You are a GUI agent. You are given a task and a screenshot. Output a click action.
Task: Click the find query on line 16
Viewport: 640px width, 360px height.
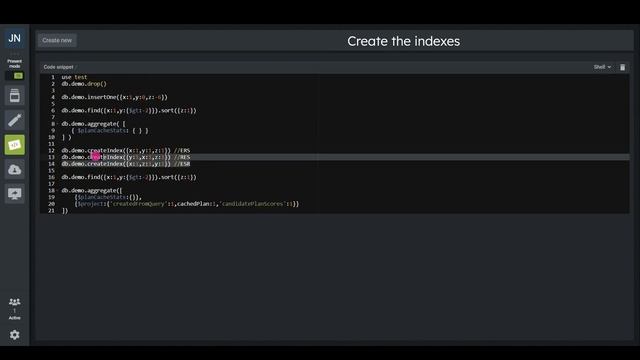[129, 177]
